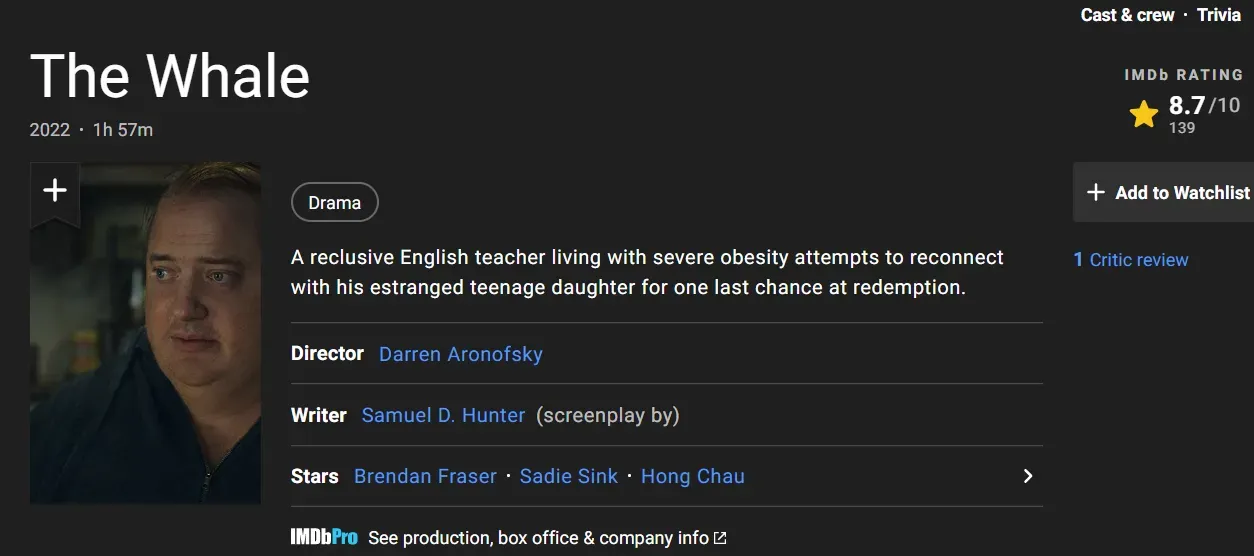Image resolution: width=1254 pixels, height=556 pixels.
Task: Go to Sadie Sink's profile
Action: 569,476
